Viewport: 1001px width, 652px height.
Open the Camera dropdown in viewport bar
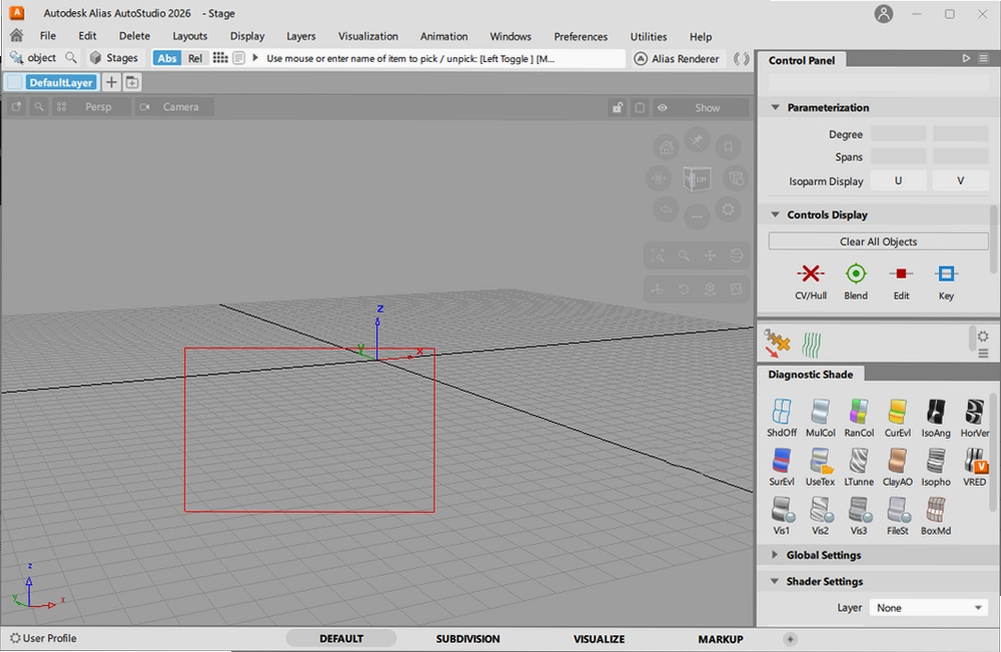[174, 107]
